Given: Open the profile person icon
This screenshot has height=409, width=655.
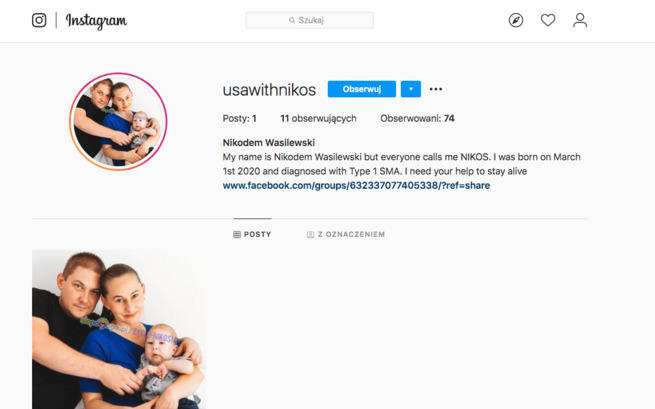Looking at the screenshot, I should [x=580, y=20].
